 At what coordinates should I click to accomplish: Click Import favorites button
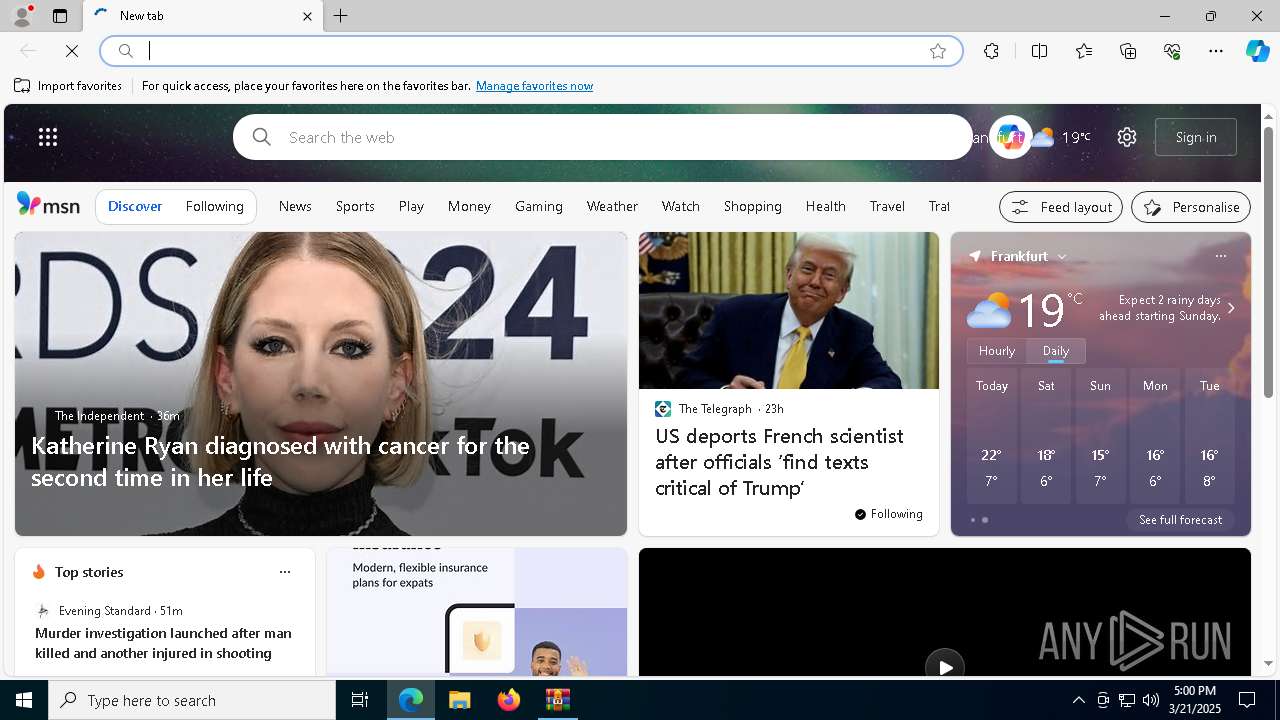(x=68, y=86)
